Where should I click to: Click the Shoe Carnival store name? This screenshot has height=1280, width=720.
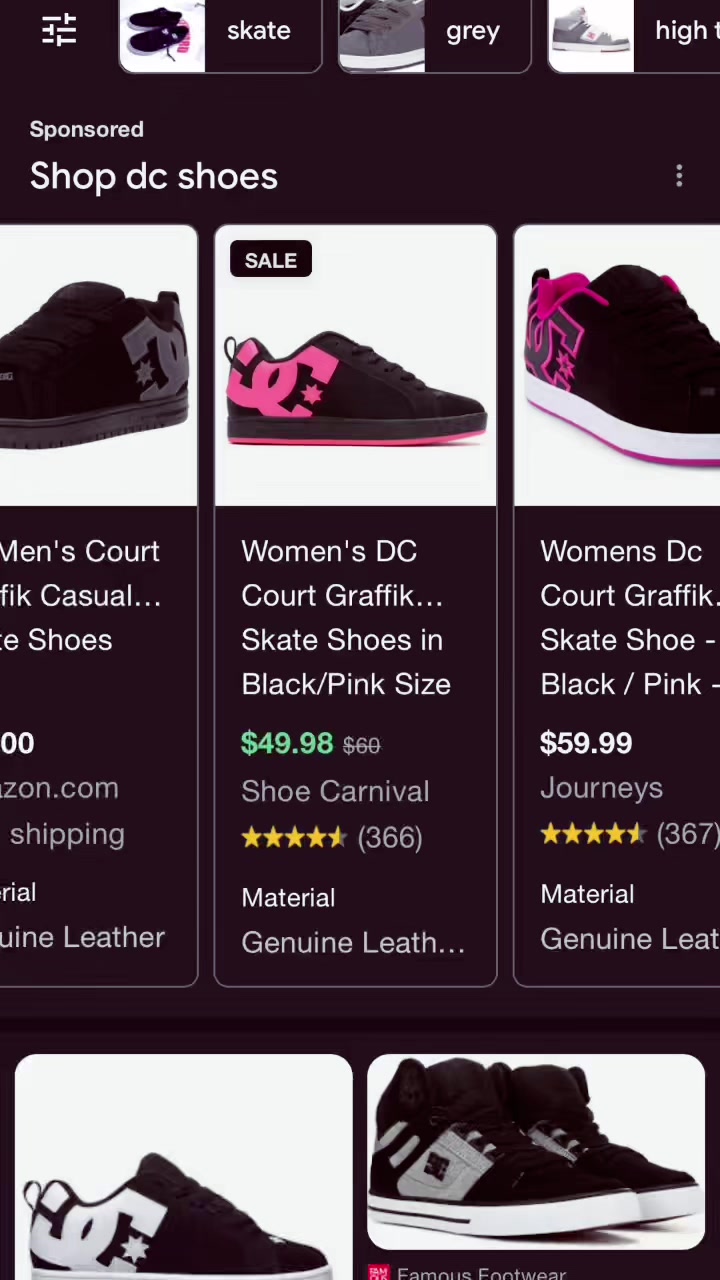335,791
